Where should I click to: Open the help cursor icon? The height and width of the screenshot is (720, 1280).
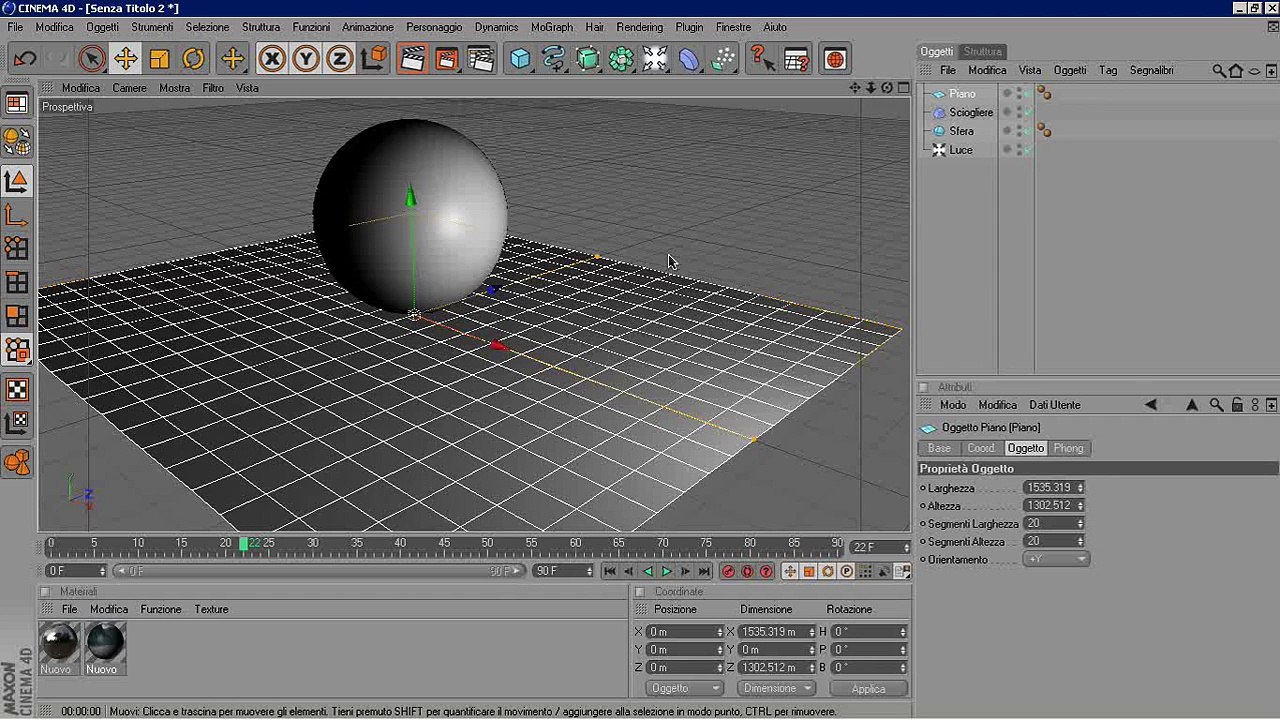click(x=762, y=59)
